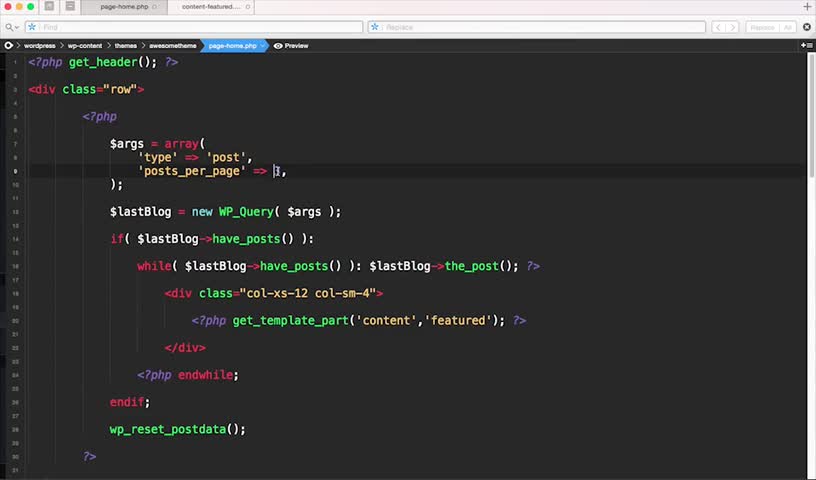Click the wildcard star in Replace field

point(375,27)
